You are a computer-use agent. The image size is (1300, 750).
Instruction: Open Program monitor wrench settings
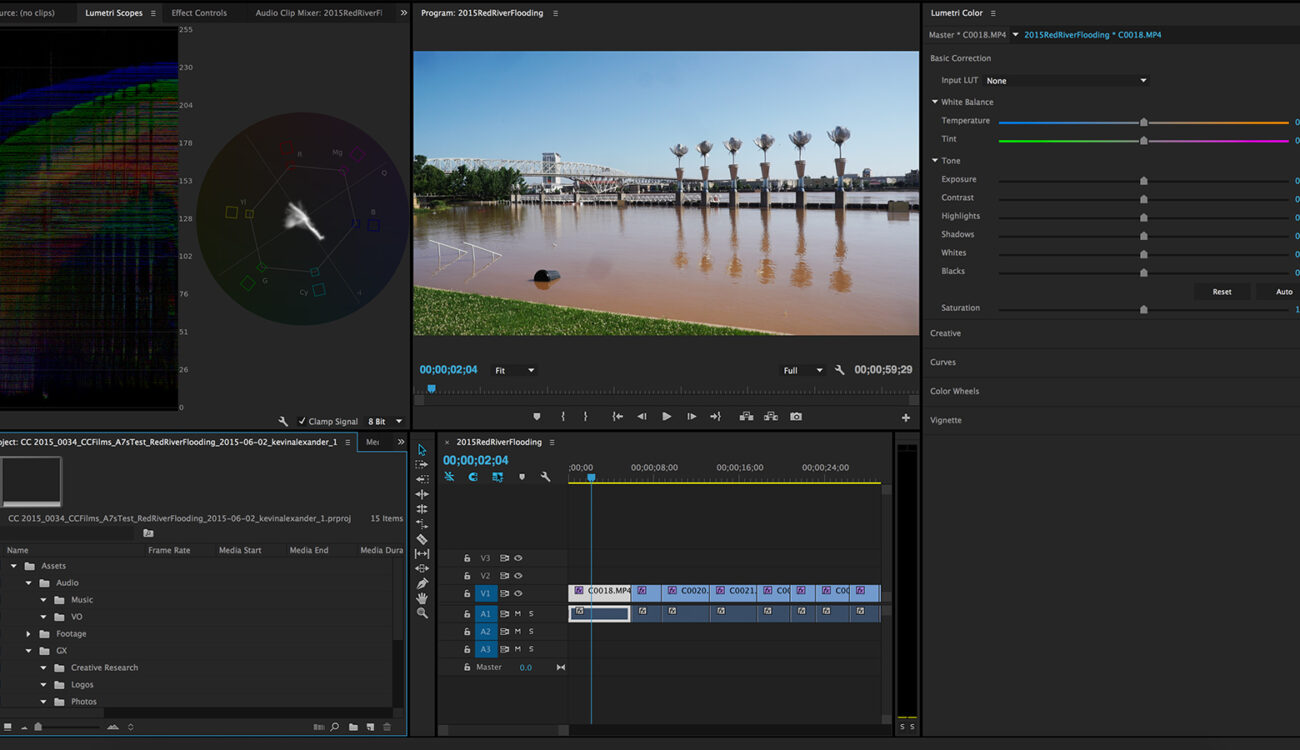pyautogui.click(x=839, y=370)
